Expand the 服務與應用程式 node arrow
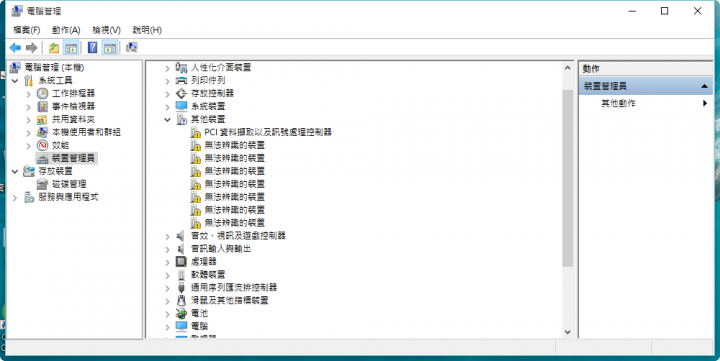This screenshot has width=720, height=361. 15,197
